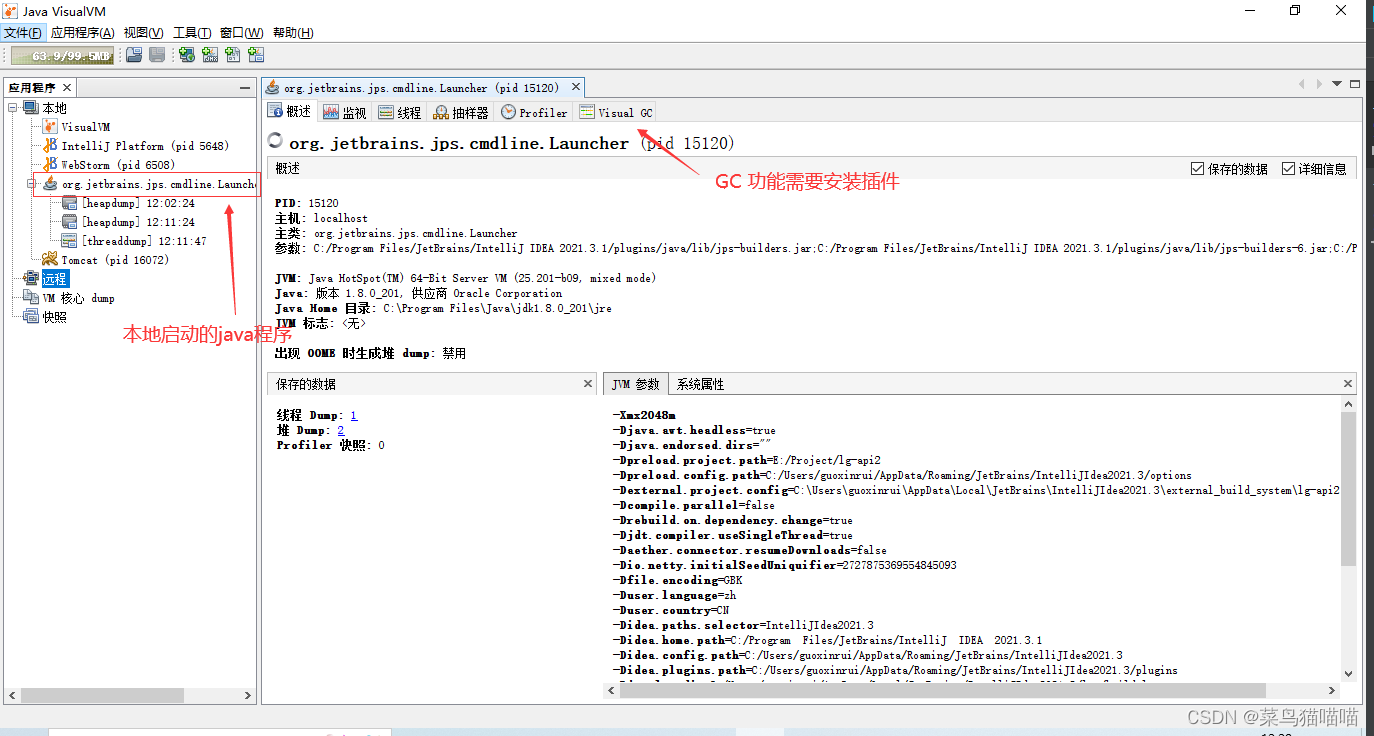Open the document tab list dropdown arrow
Viewport: 1374px width, 736px height.
click(x=1338, y=85)
